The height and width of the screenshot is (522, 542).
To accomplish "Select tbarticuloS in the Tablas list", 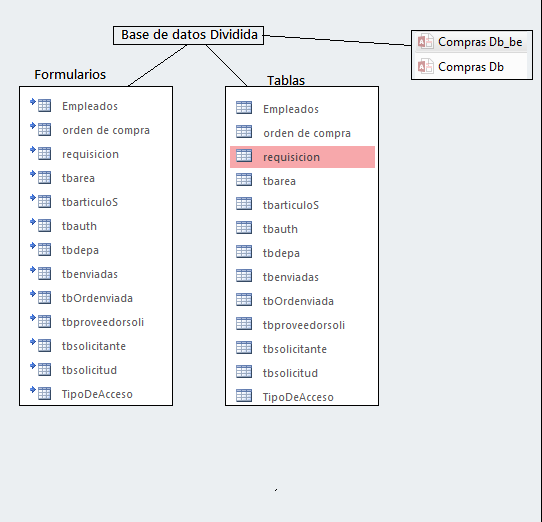I will coord(291,205).
